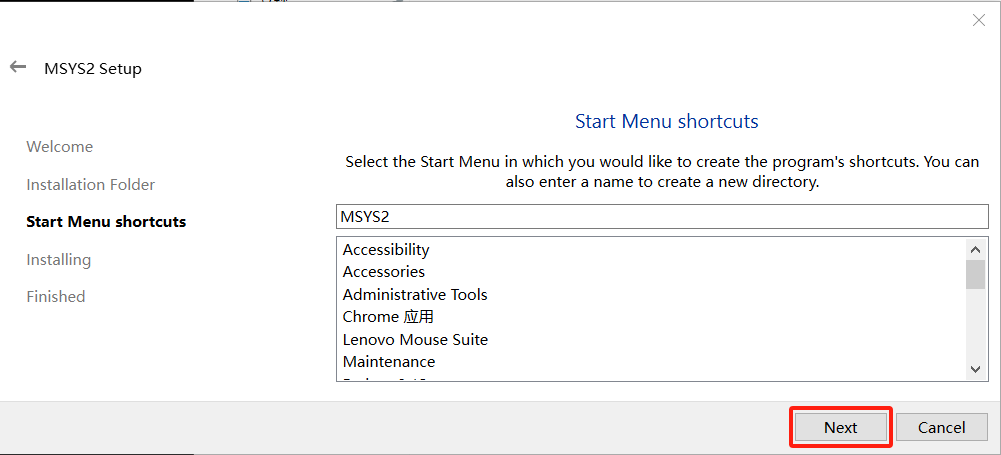Choose Accessibility from the folder list
The width and height of the screenshot is (1001, 455).
click(386, 250)
